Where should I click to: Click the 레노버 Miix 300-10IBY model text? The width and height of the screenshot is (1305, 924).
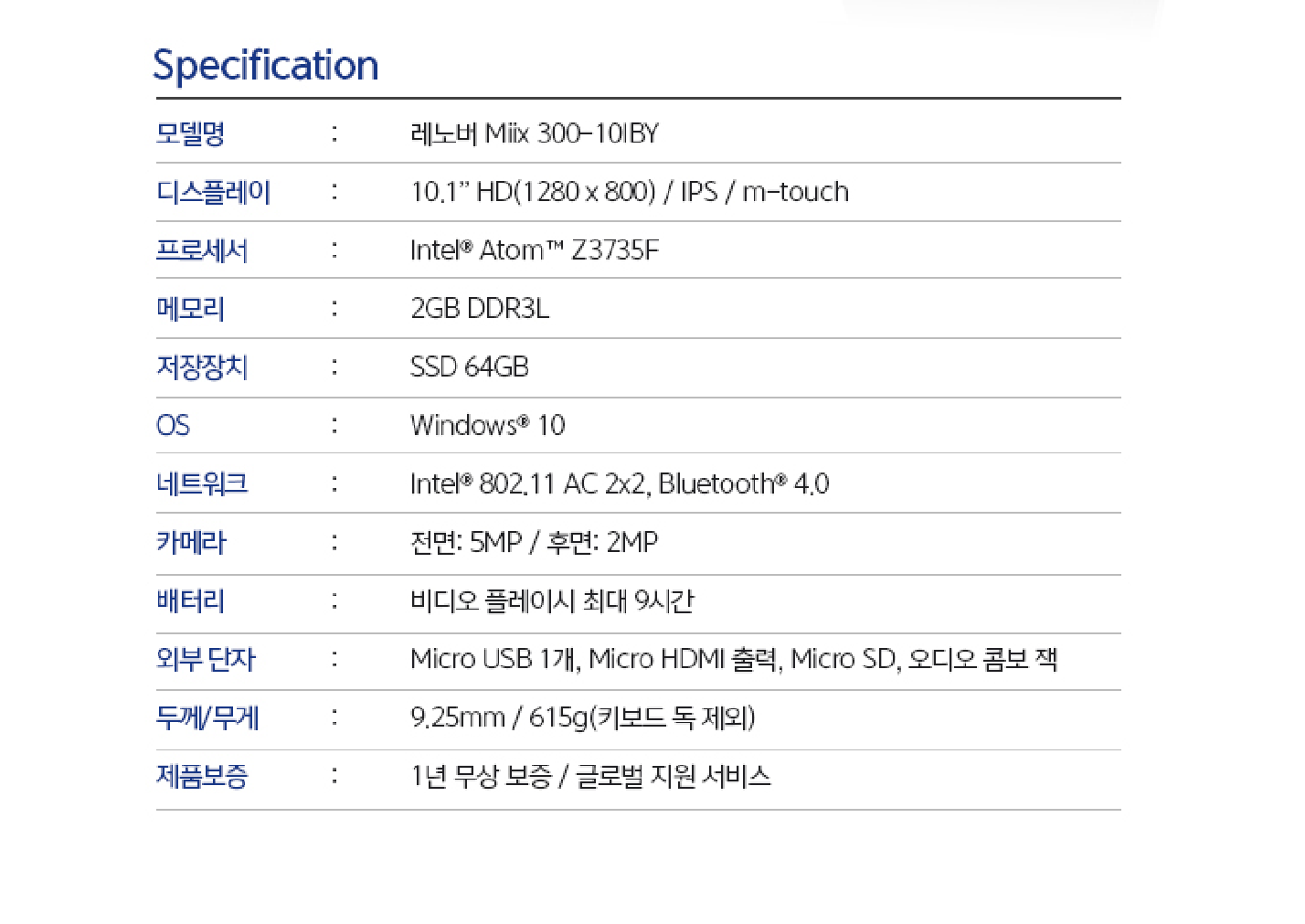[535, 133]
